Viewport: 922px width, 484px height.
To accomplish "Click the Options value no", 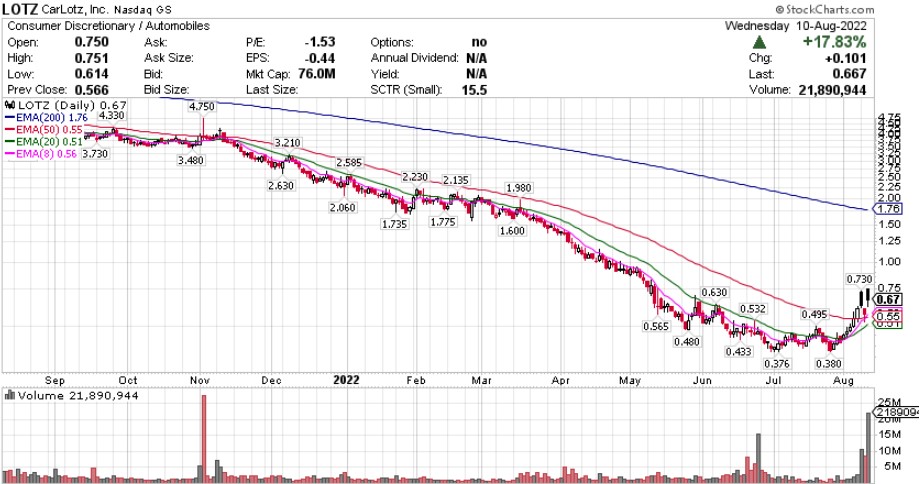I will pos(479,42).
